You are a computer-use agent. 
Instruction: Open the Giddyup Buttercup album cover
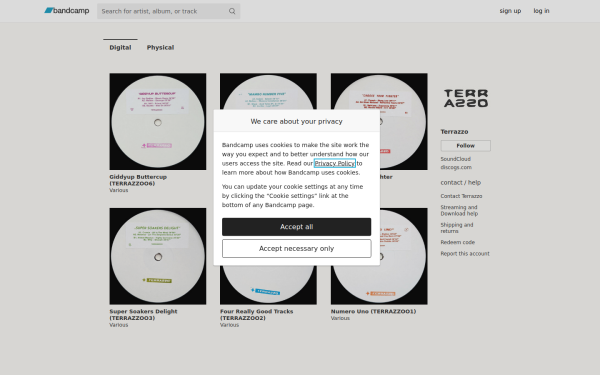tap(158, 121)
